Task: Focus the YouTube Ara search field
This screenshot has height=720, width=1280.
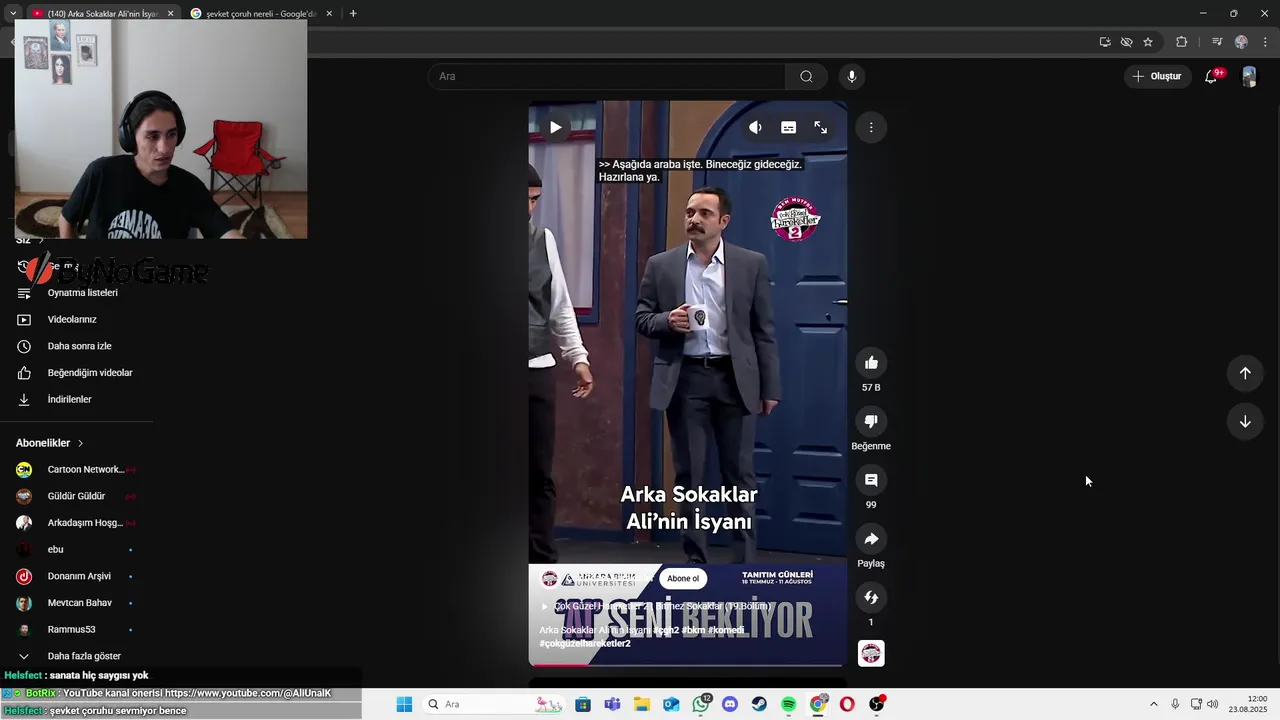Action: click(x=608, y=76)
